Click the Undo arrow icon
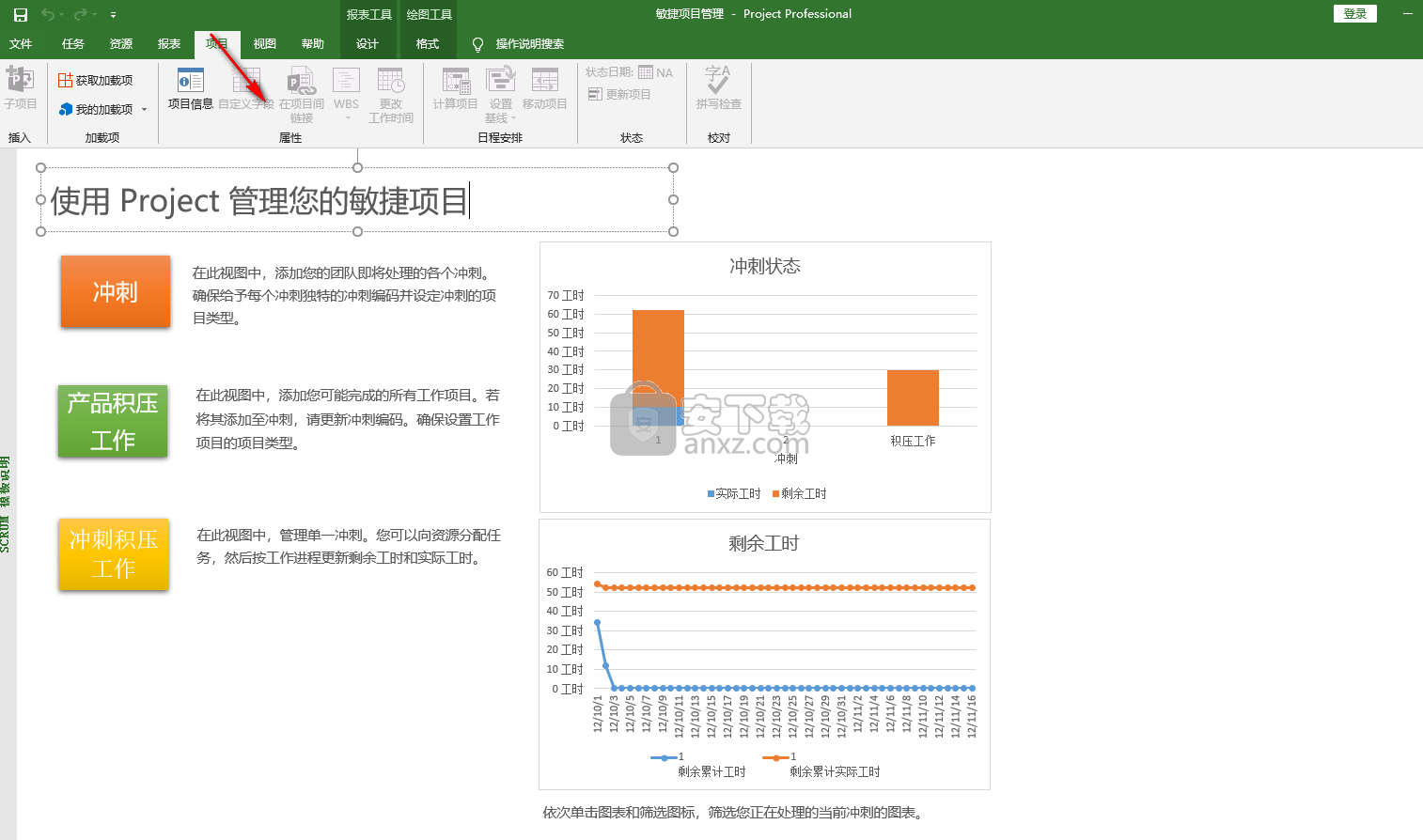Screen dimensions: 1423x840 click(47, 14)
